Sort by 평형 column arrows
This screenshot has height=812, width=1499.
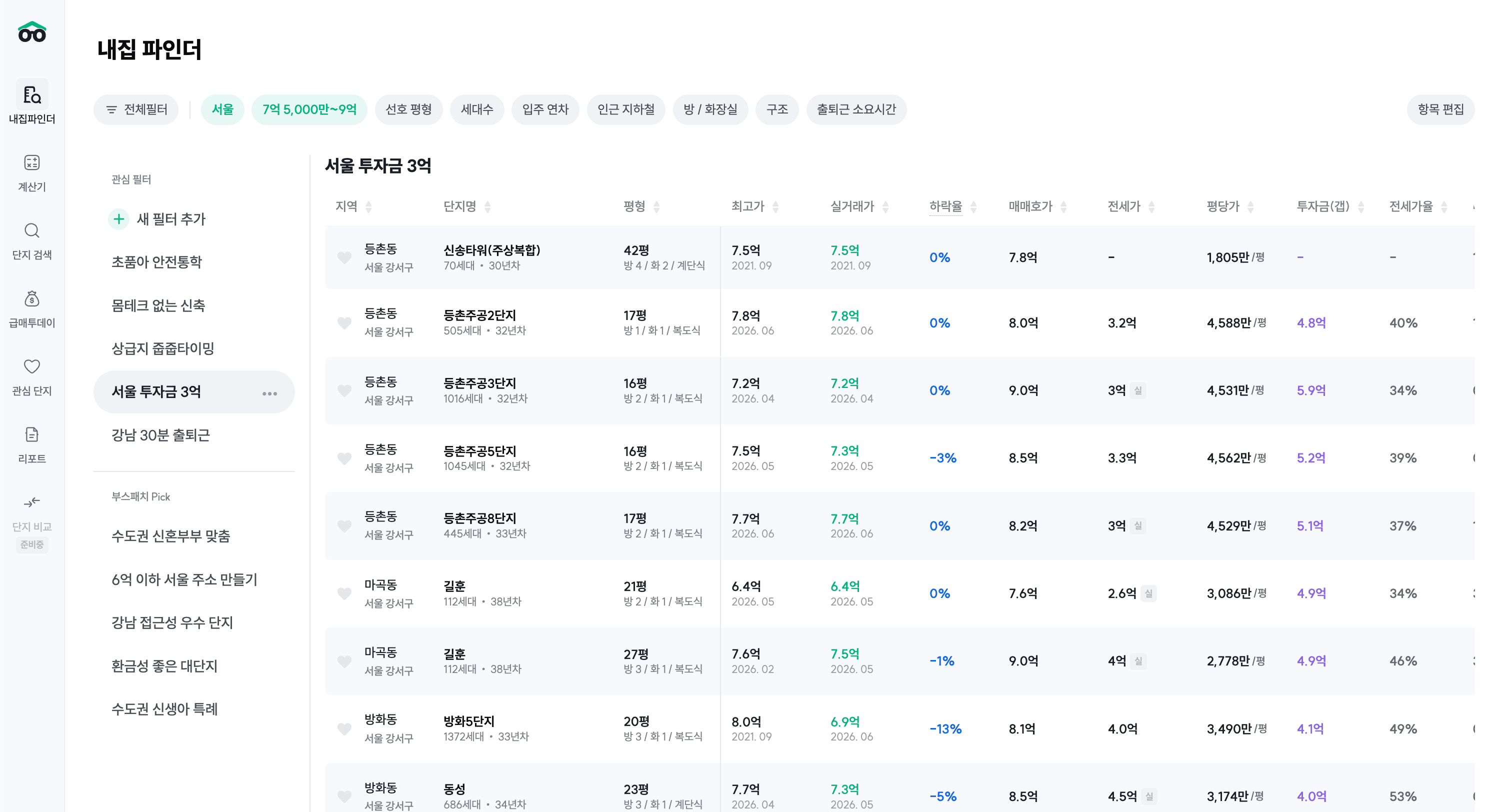click(x=656, y=206)
